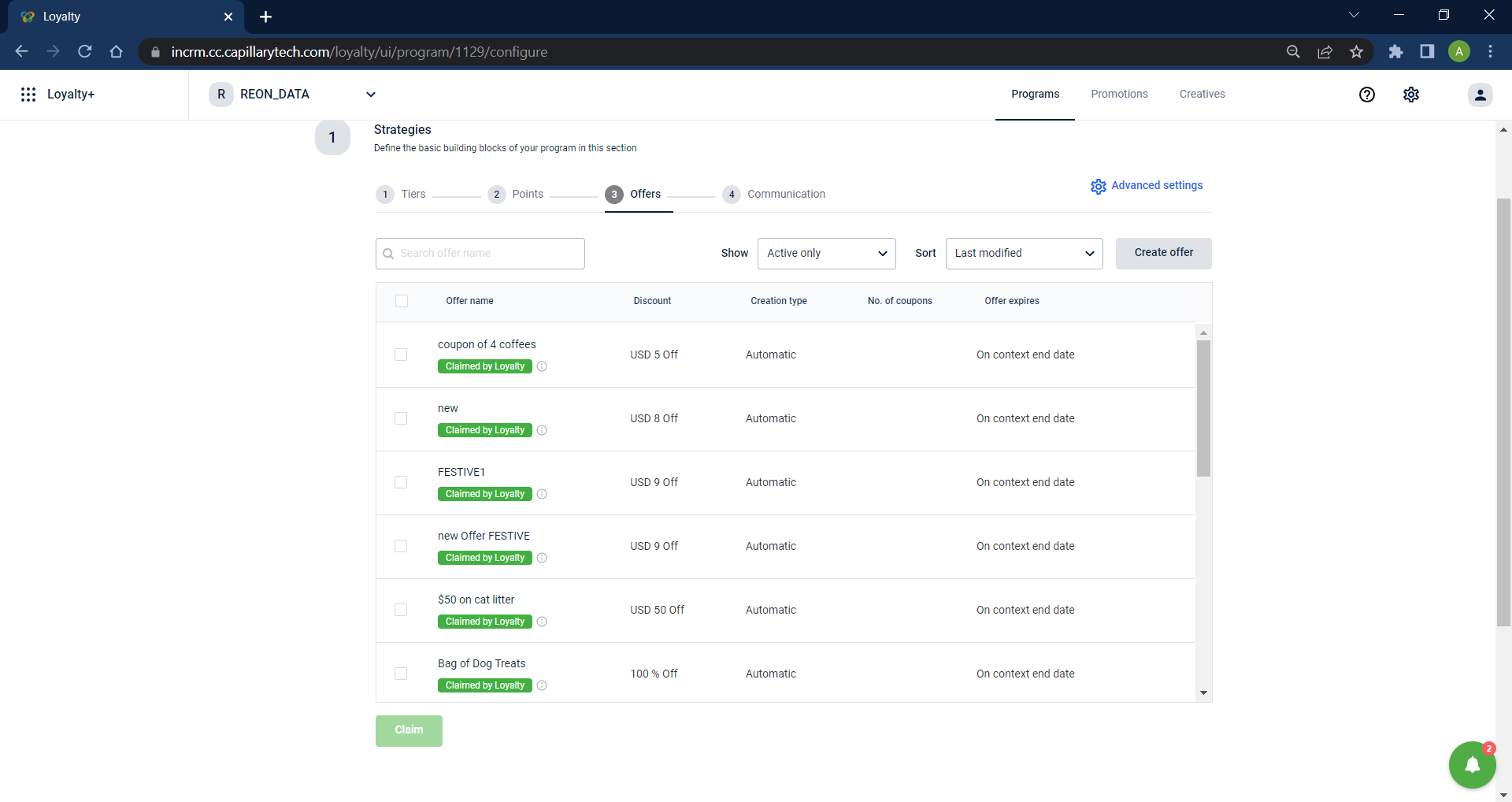Go to the Communication step
The image size is (1512, 802).
tap(774, 195)
